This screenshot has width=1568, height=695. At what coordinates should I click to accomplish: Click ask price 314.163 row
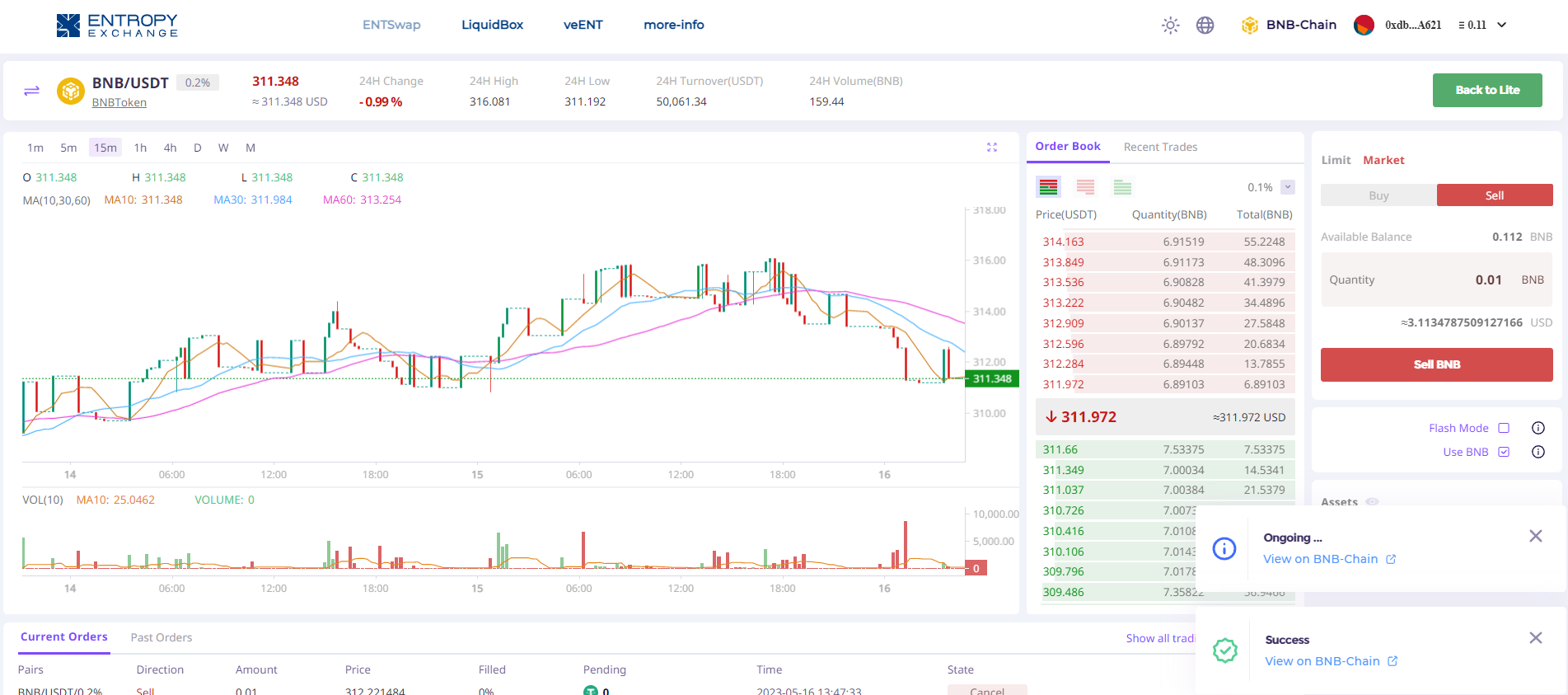[x=1165, y=242]
